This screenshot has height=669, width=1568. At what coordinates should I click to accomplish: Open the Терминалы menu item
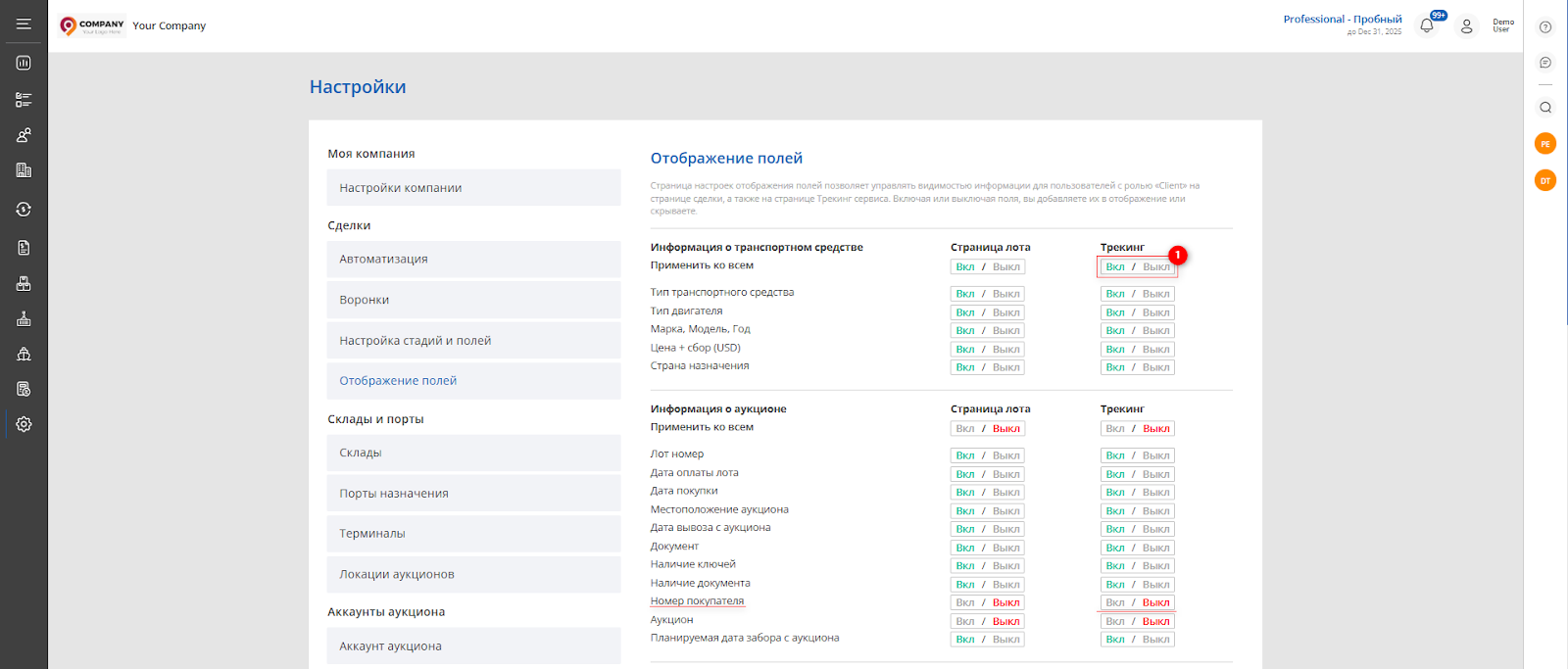tap(473, 534)
